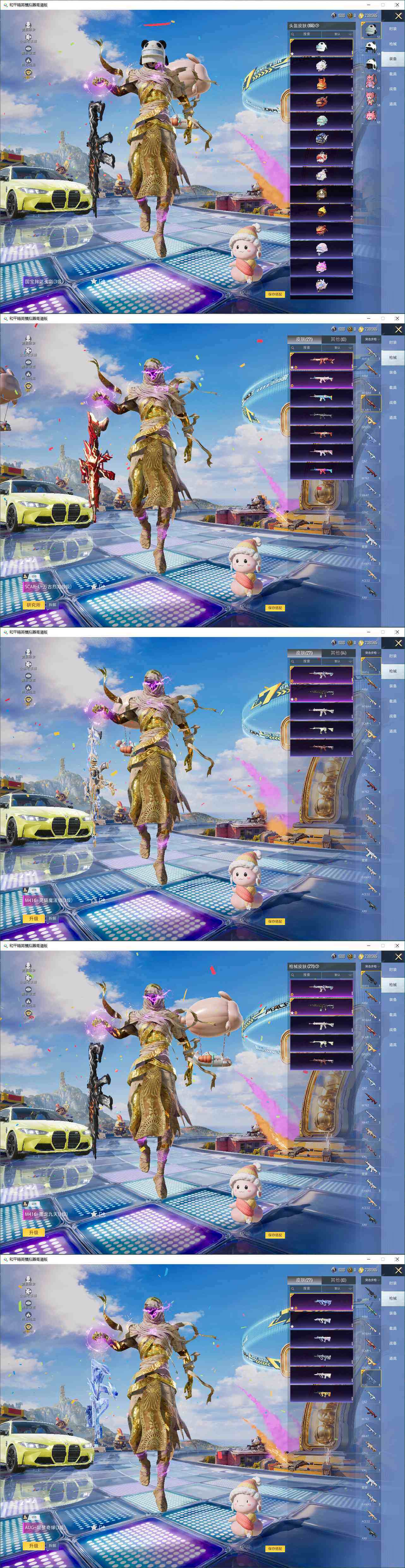Screen dimensions: 405x1568
Task: Open 战备 tab in helmet skin window
Action: click(x=393, y=89)
